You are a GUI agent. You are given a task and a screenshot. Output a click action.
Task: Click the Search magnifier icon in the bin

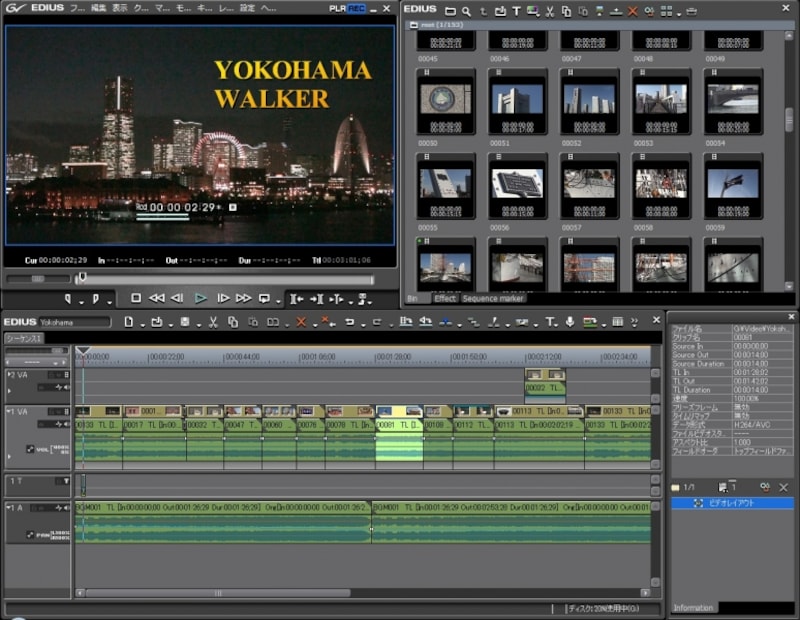pos(467,11)
